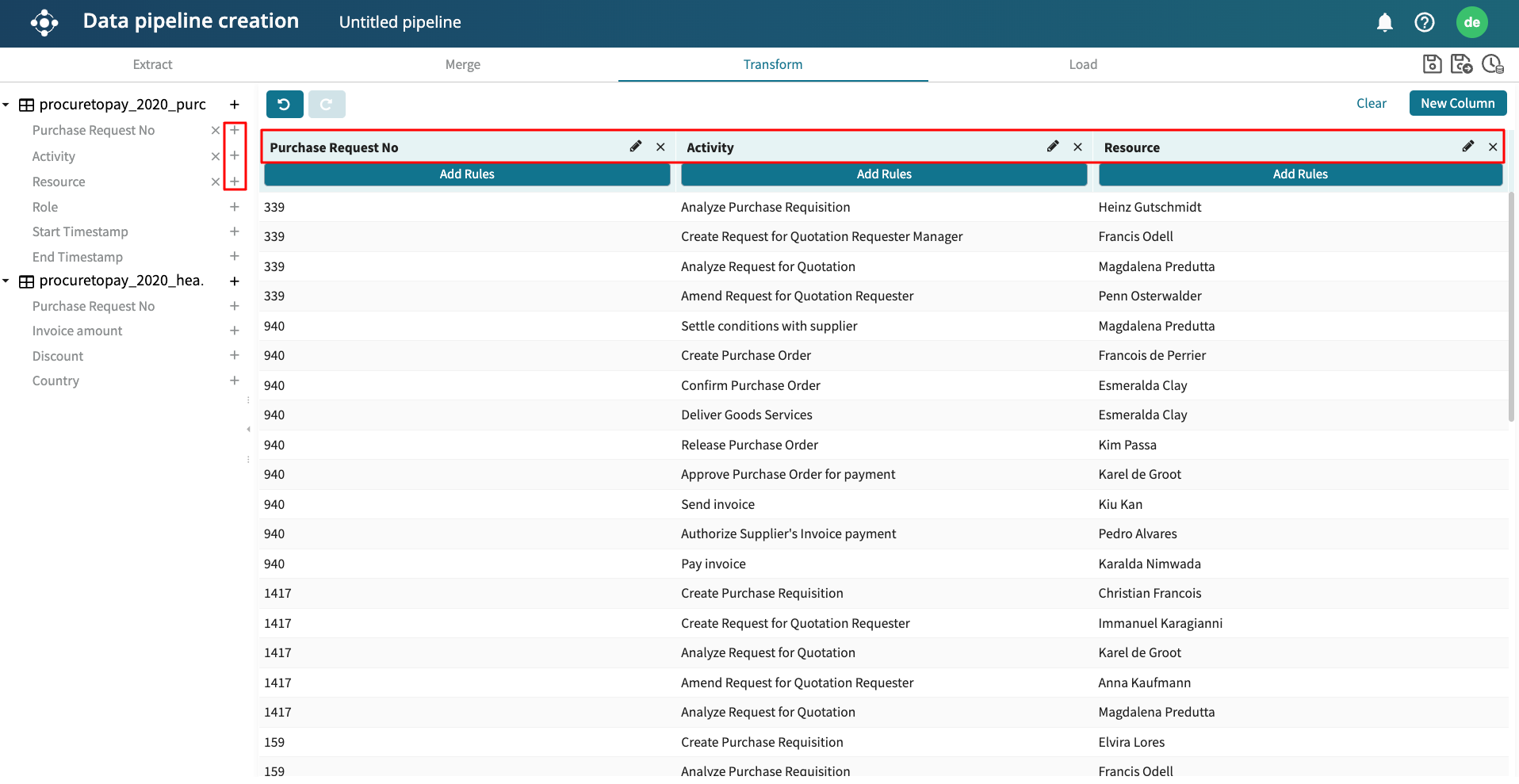The image size is (1519, 784).
Task: Switch to the Load tab
Action: (x=1082, y=65)
